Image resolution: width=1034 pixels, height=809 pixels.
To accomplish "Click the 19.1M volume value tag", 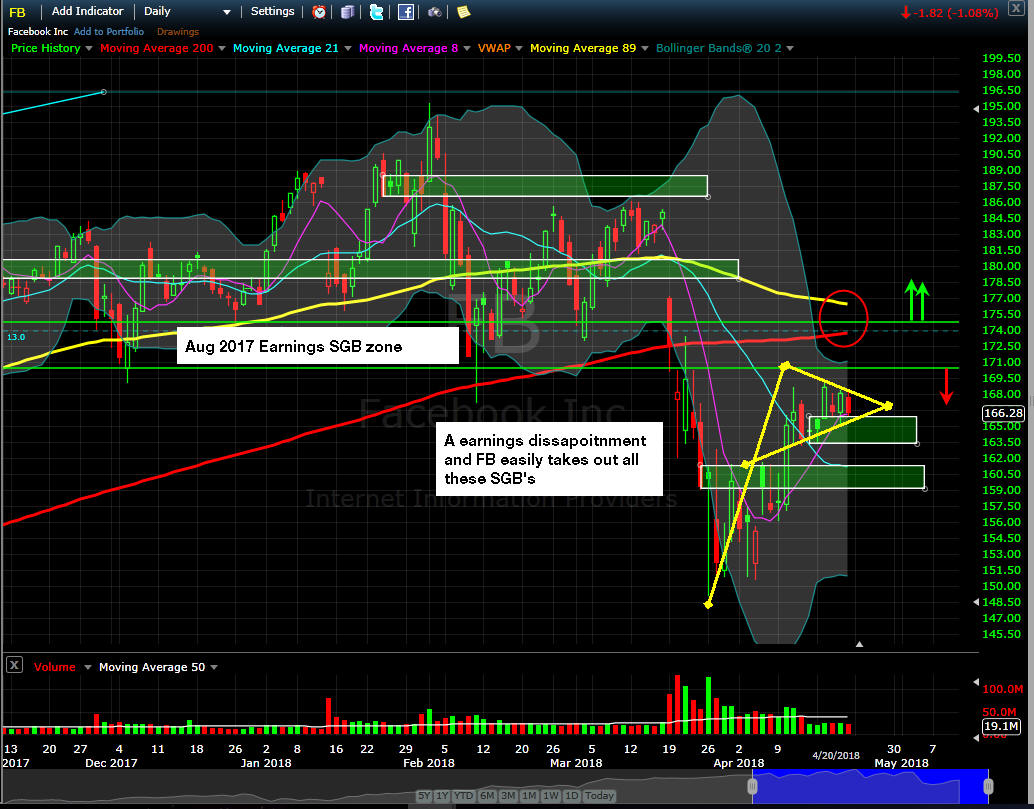I will (1000, 726).
